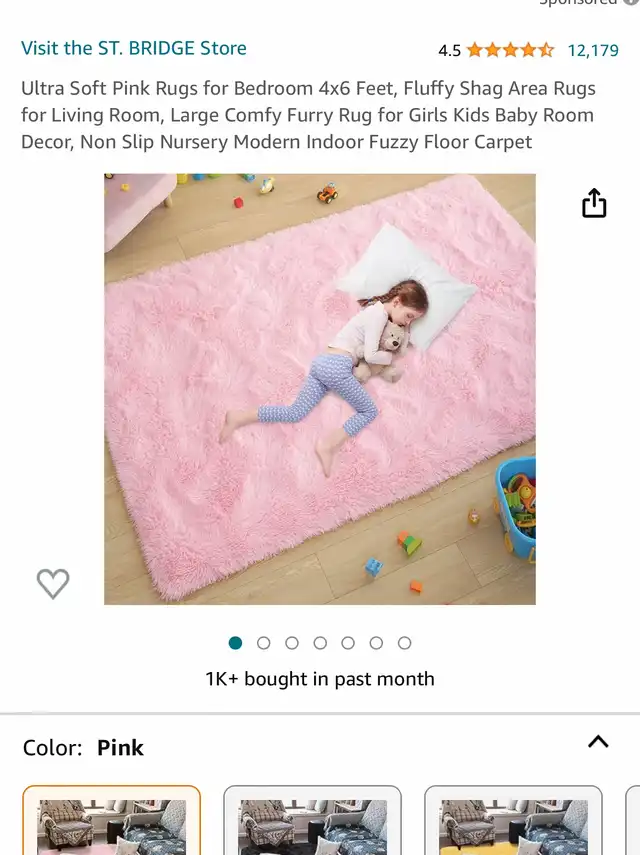The height and width of the screenshot is (855, 640).
Task: Visit the ST. BRIDGE Store link
Action: 134,48
